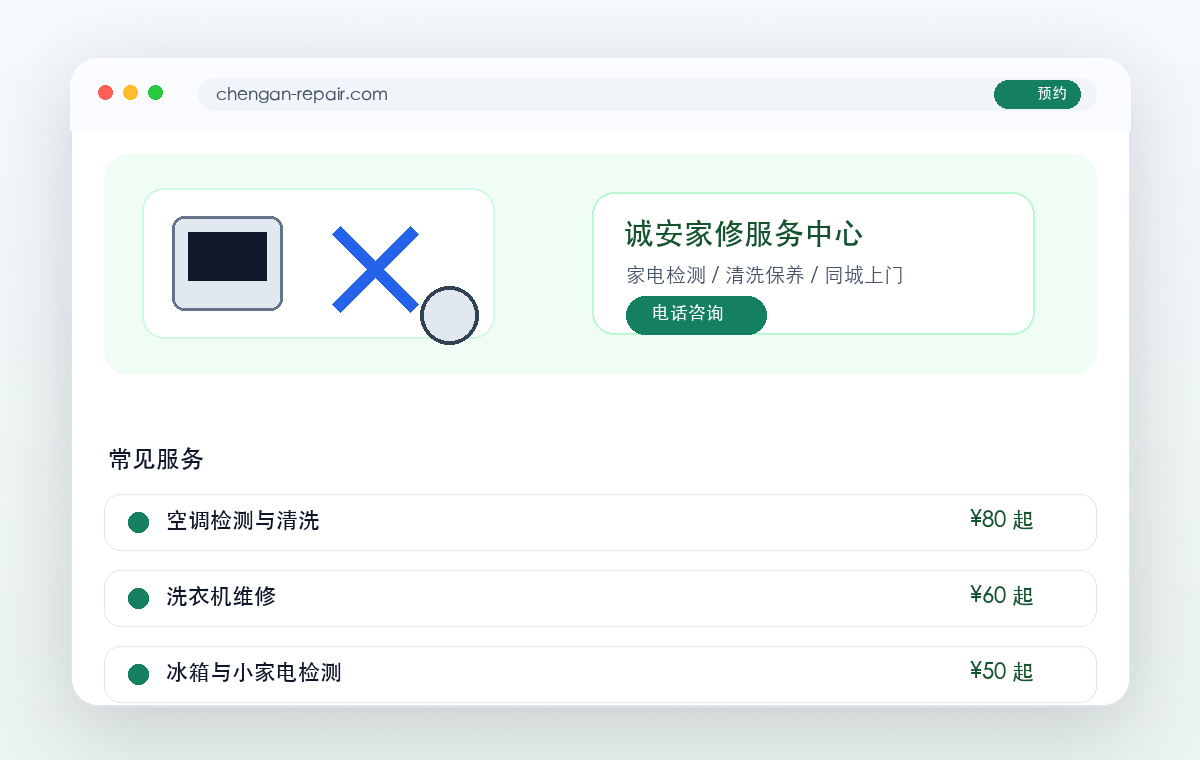Click the ¥60 起 price
Image resolution: width=1200 pixels, height=760 pixels.
(1001, 596)
